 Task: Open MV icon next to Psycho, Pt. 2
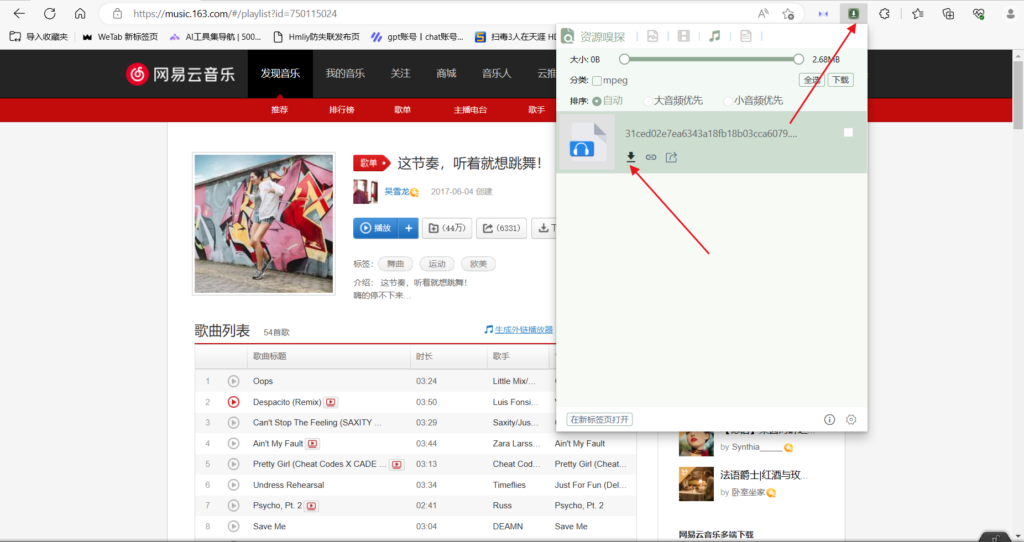coord(312,505)
